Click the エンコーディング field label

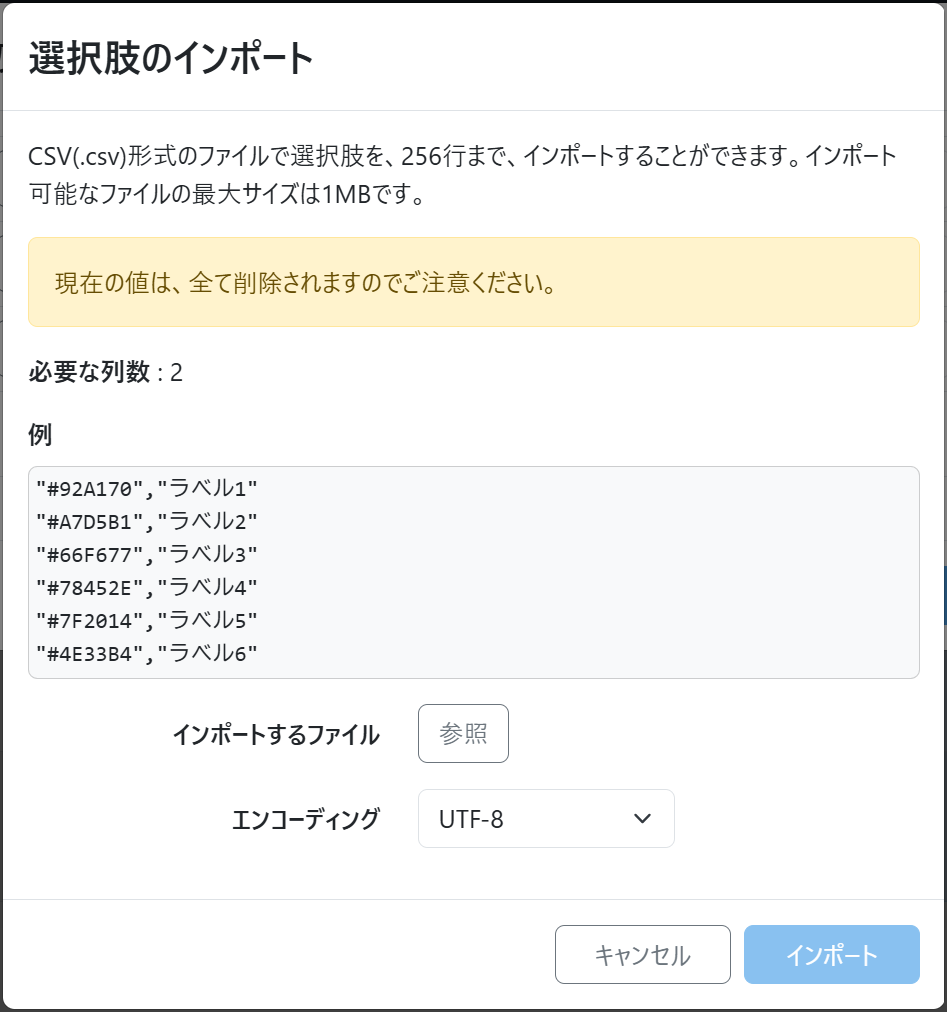pos(305,820)
